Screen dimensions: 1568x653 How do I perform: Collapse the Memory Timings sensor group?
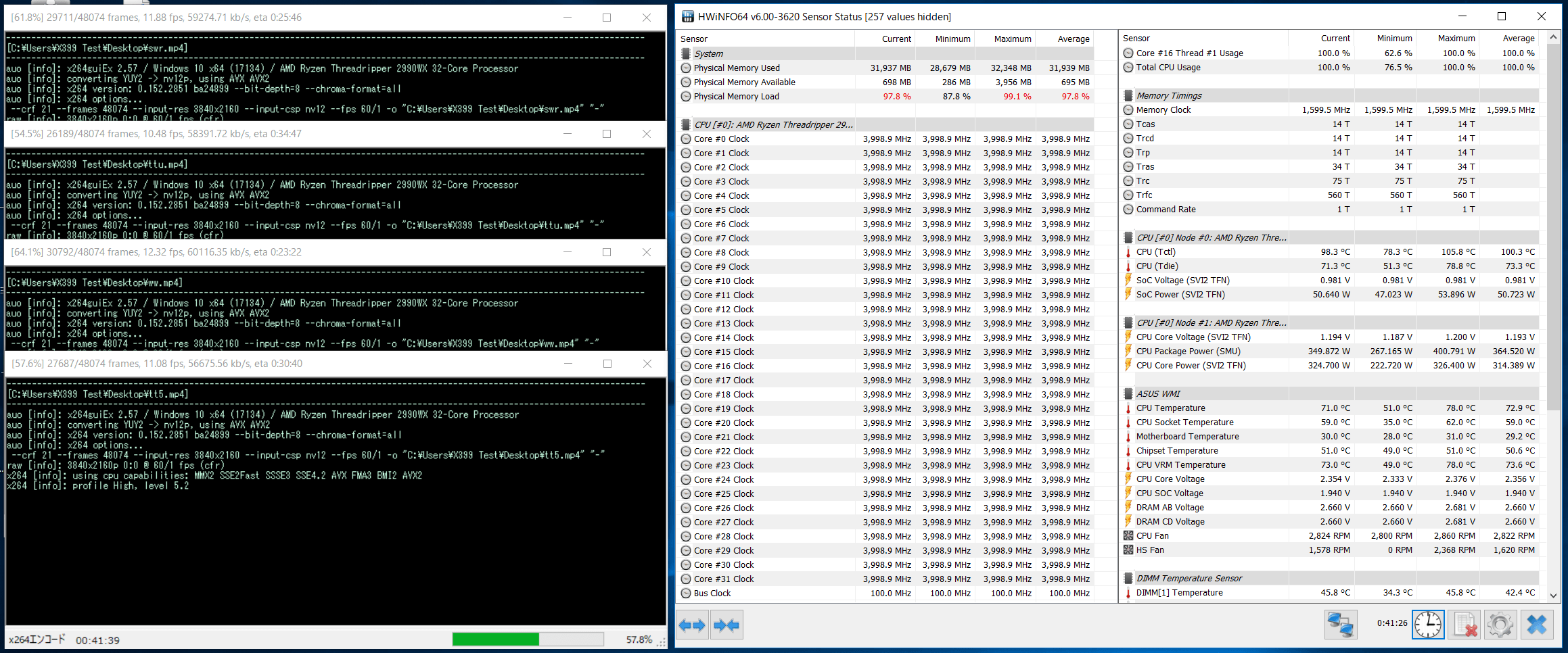coord(1128,95)
